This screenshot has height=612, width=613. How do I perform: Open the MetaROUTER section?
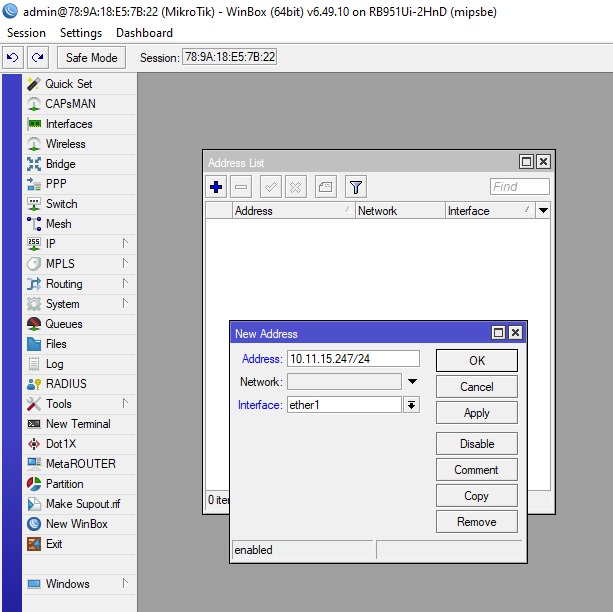pos(80,463)
